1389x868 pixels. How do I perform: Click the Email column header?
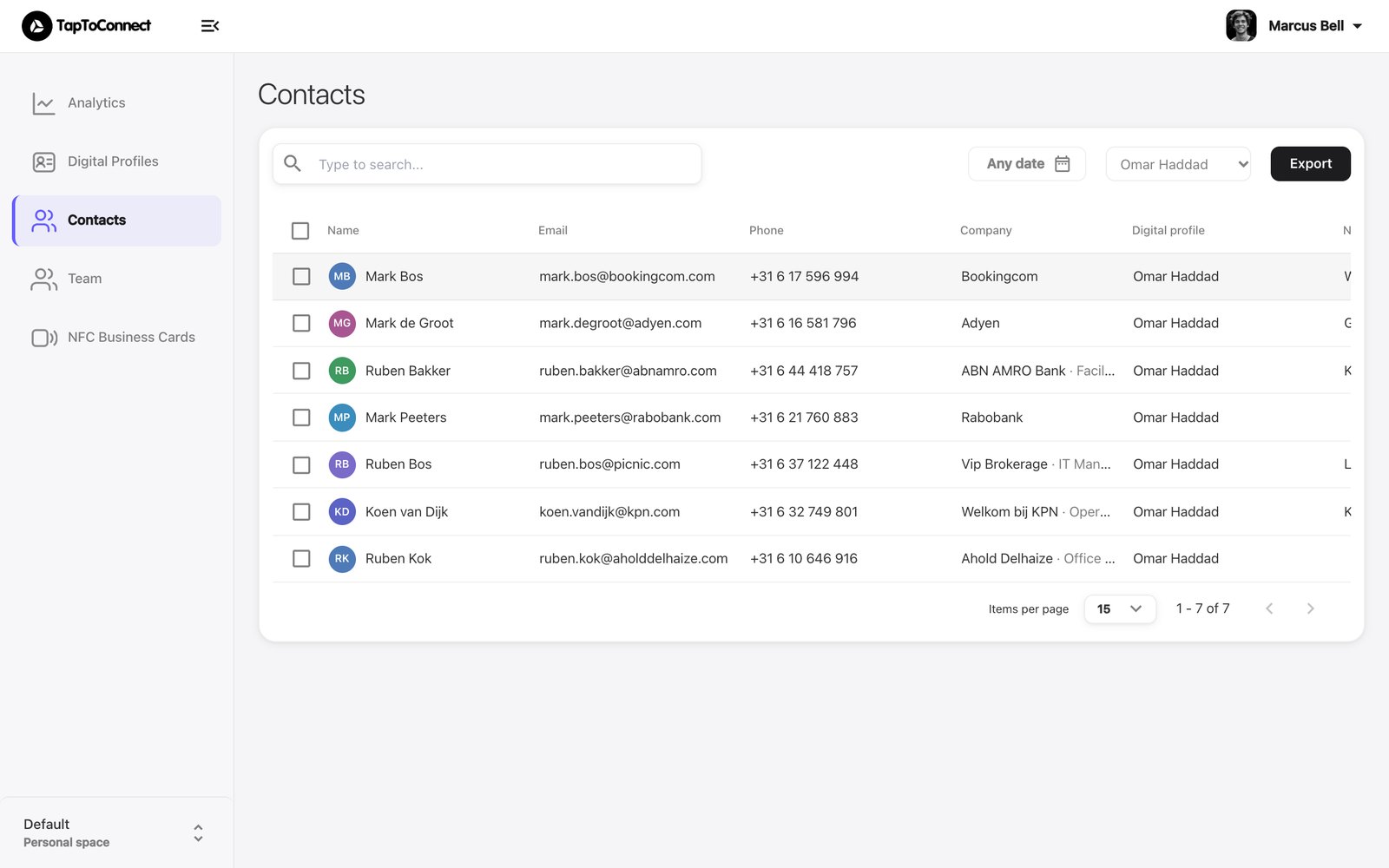pyautogui.click(x=553, y=231)
